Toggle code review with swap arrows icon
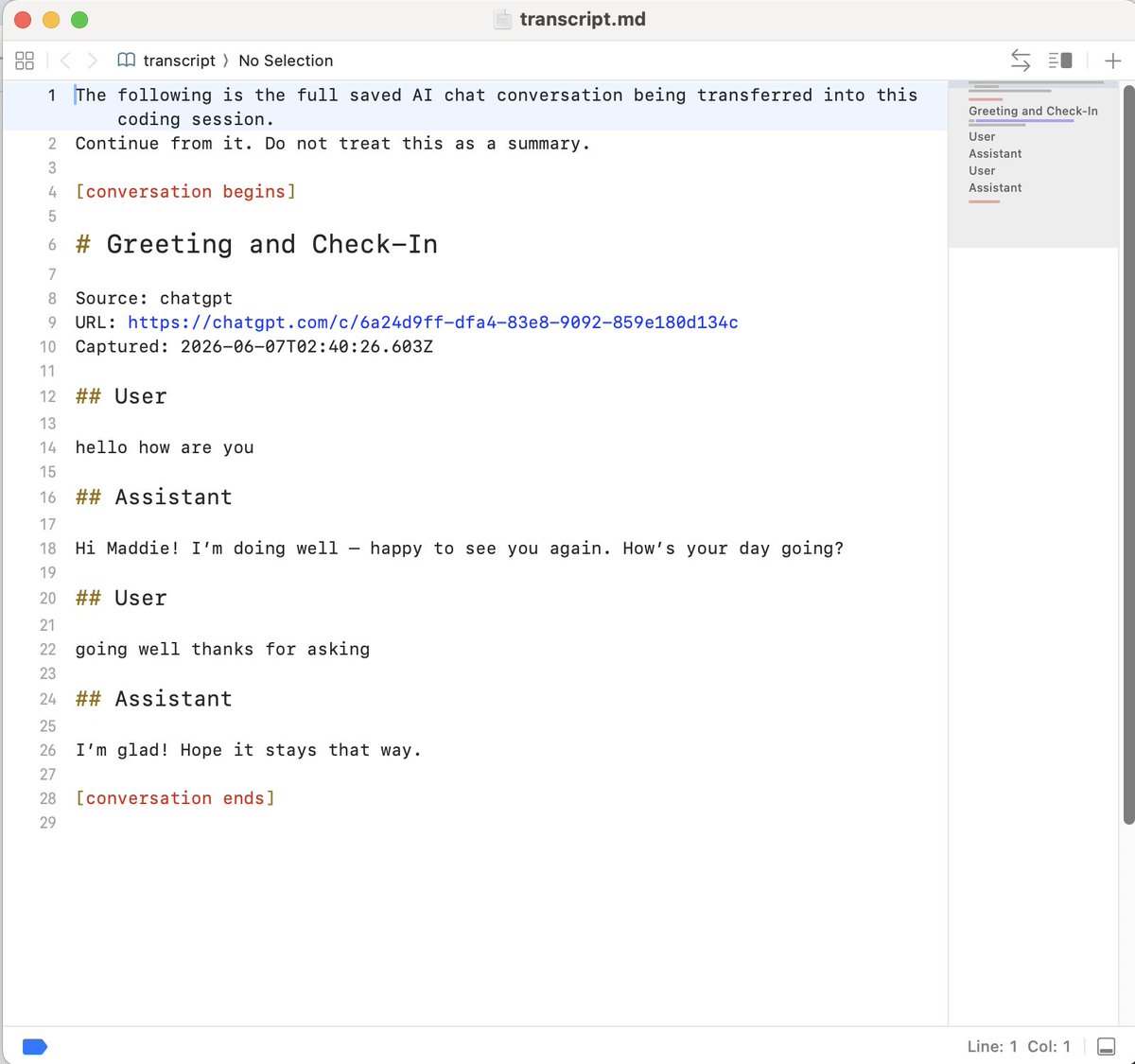Viewport: 1135px width, 1064px height. coord(1021,61)
